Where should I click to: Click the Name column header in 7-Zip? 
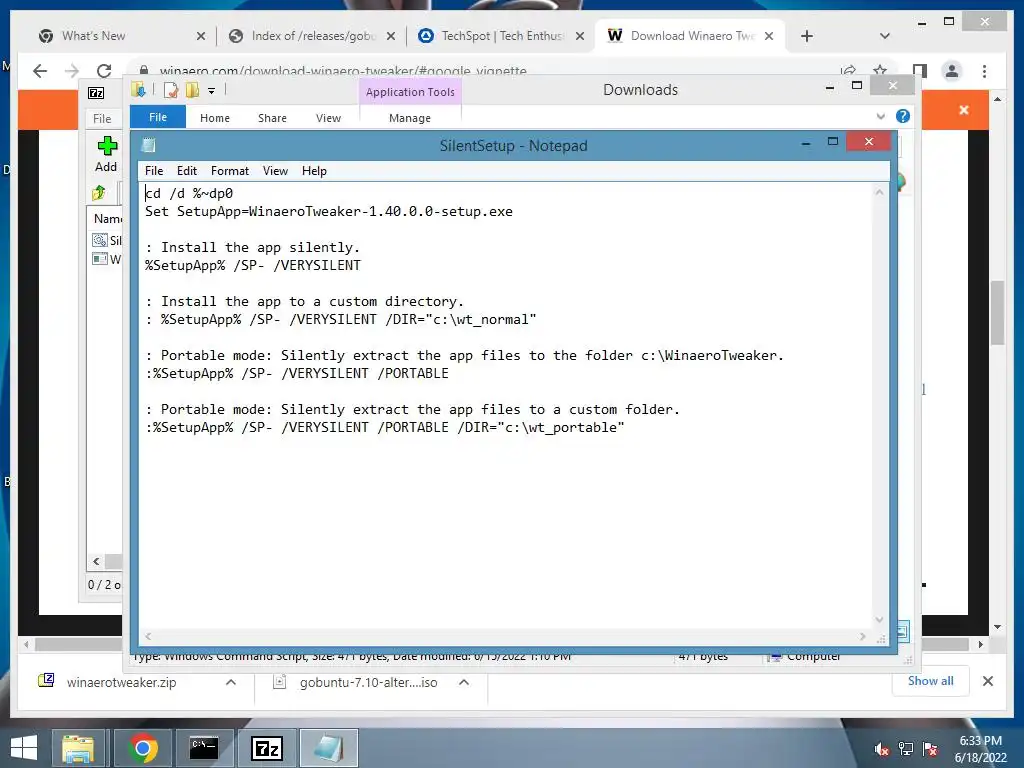(x=107, y=219)
